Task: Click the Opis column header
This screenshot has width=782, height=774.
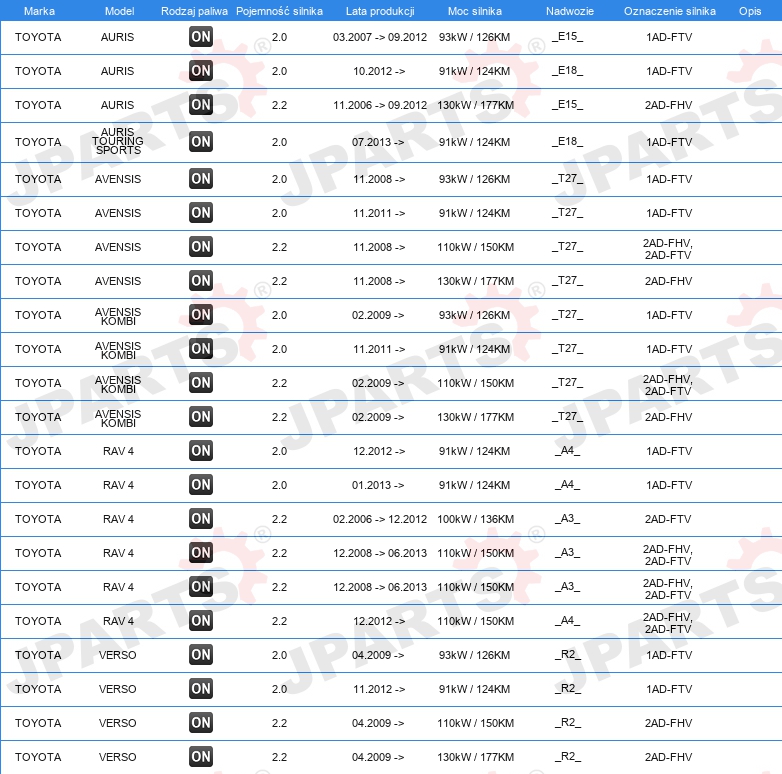Action: click(750, 11)
